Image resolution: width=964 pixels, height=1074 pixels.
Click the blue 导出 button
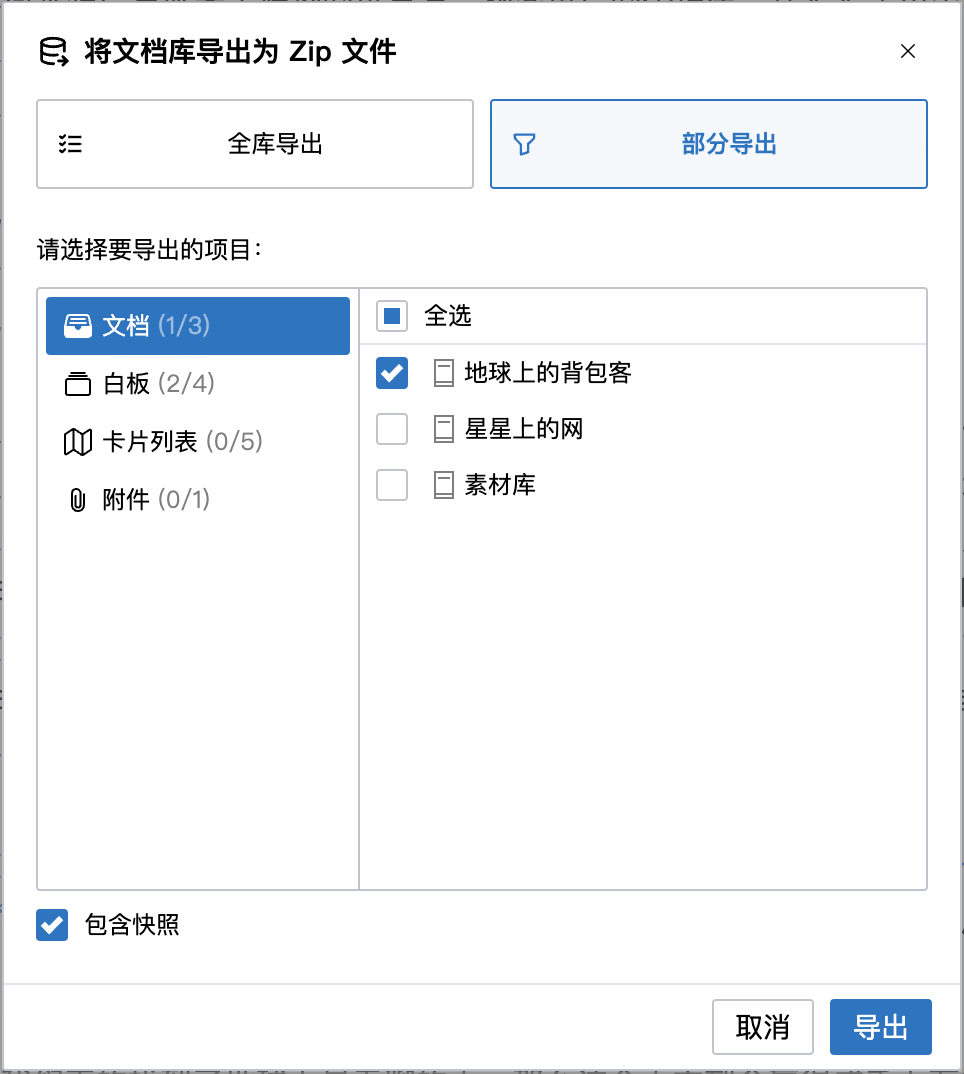[x=880, y=1027]
